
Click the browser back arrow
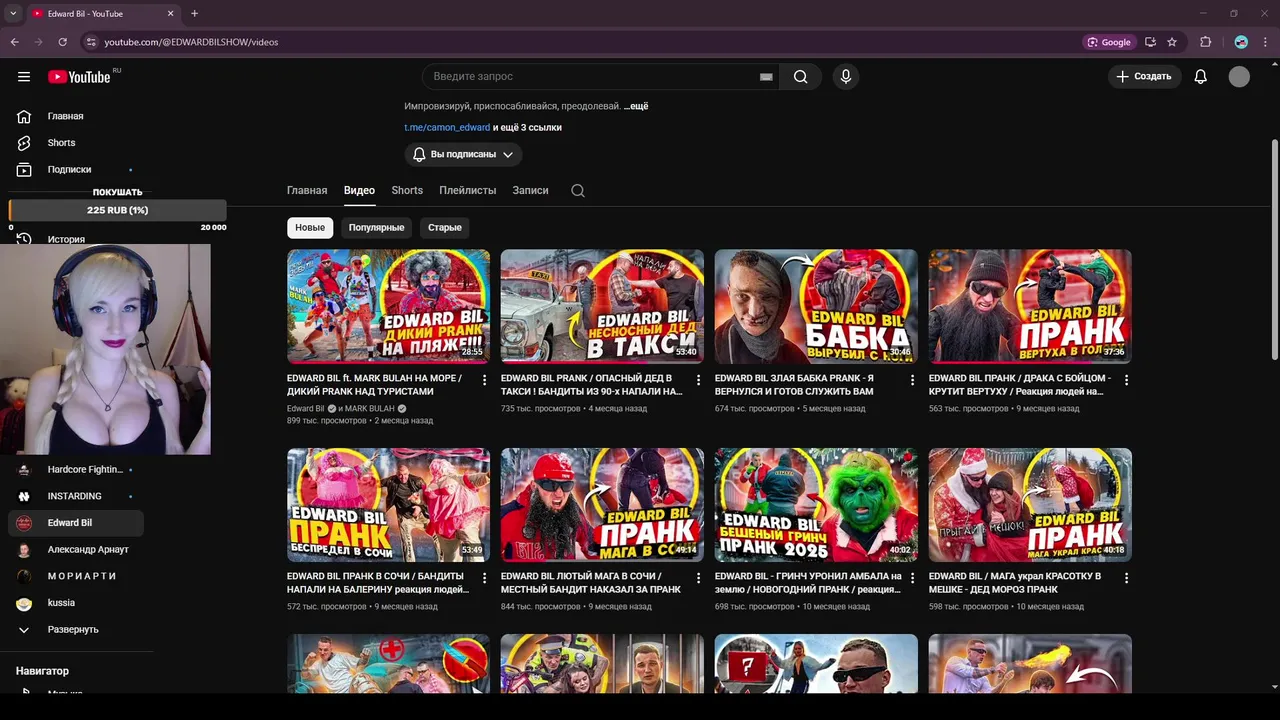[x=14, y=42]
